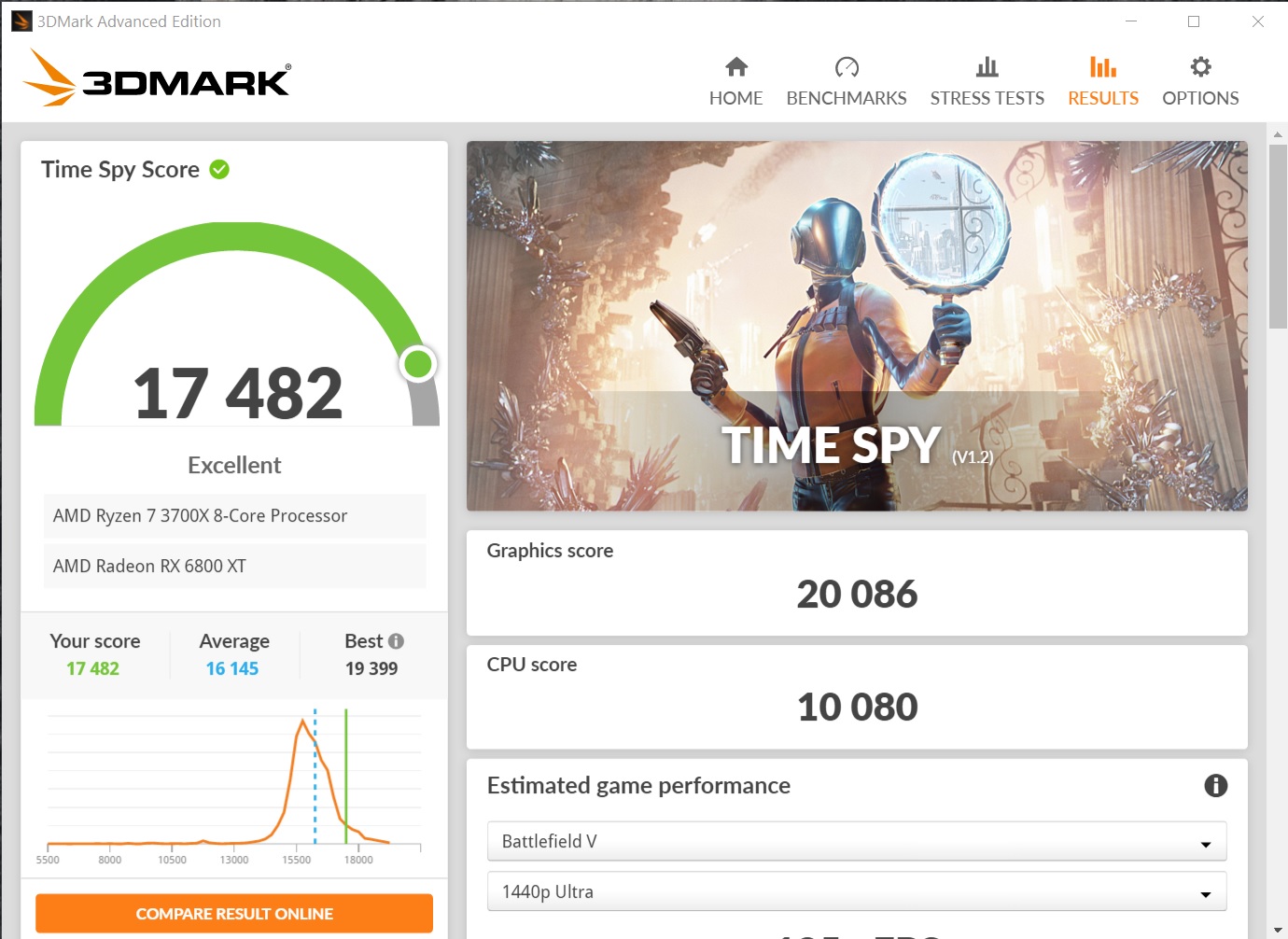
Task: Click the vertical scrollbar thumb
Action: (1278, 236)
